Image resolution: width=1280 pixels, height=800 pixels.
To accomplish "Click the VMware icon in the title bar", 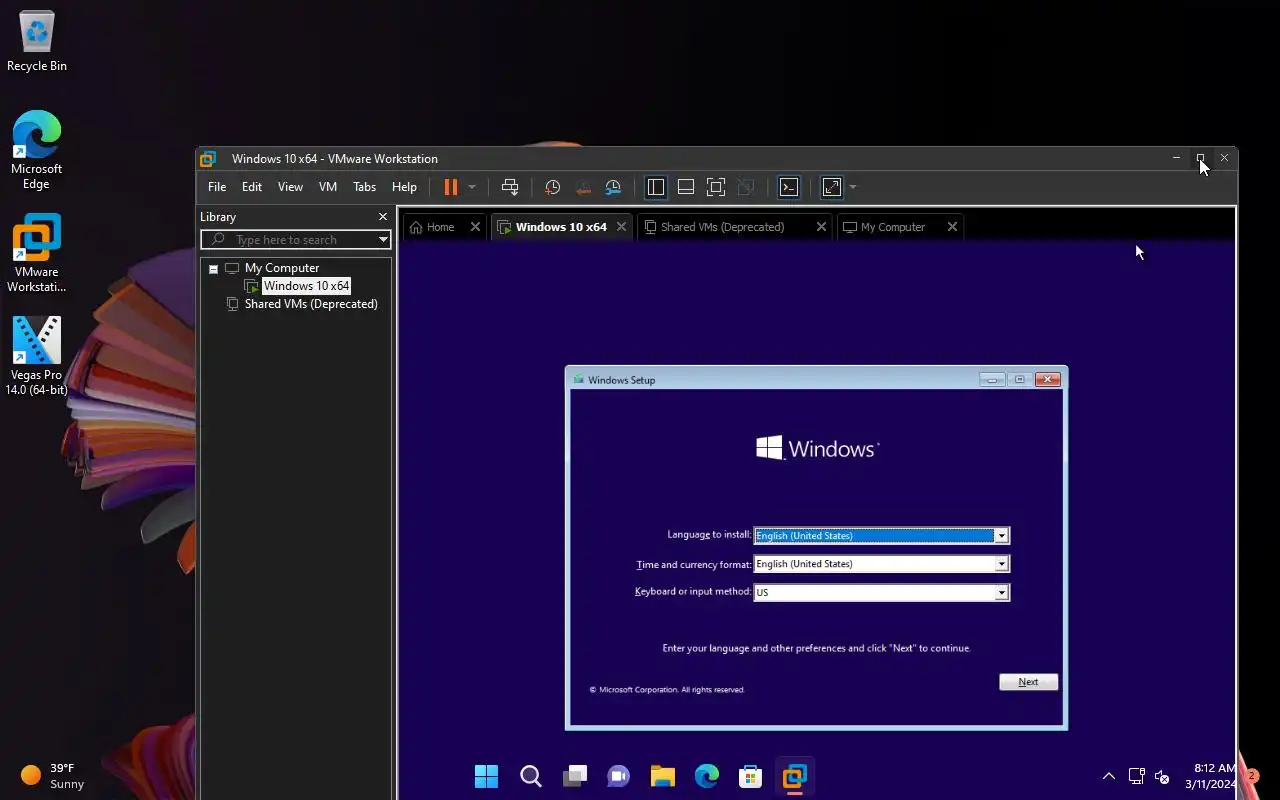I will pyautogui.click(x=208, y=158).
